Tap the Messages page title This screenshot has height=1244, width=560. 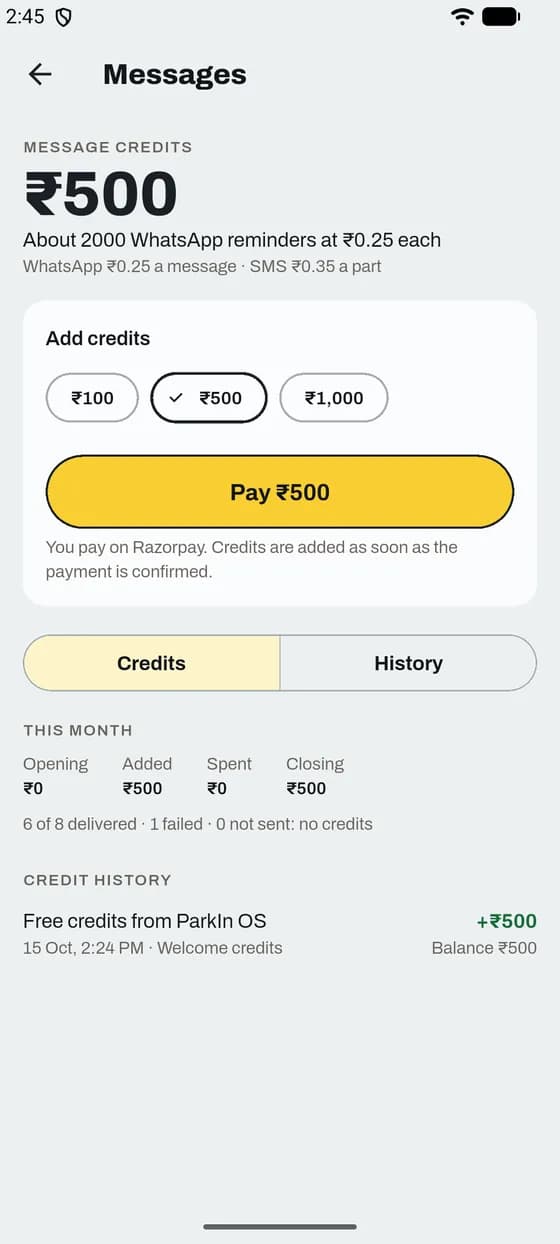(174, 75)
